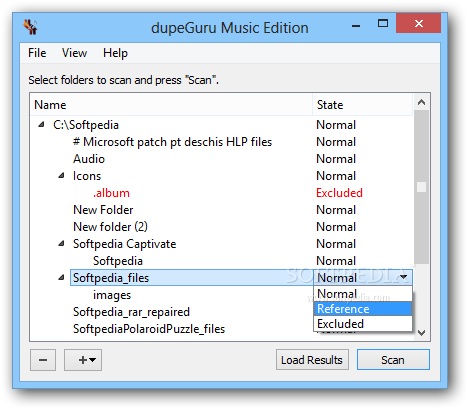The height and width of the screenshot is (409, 468).
Task: Select the Softpedia Captivate row
Action: point(124,244)
